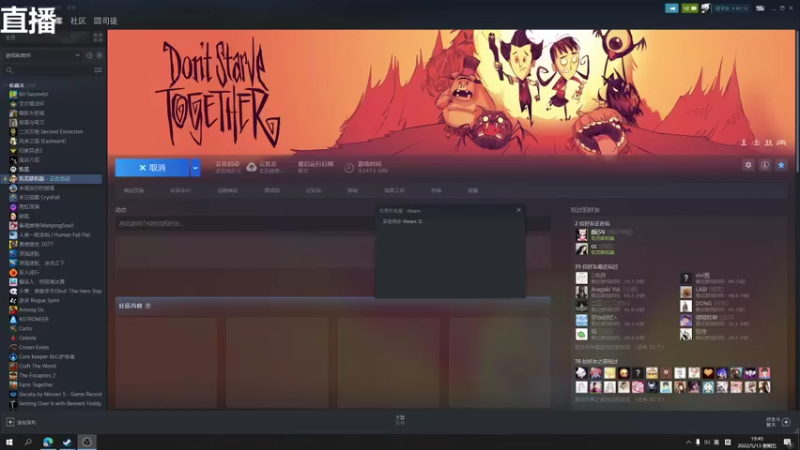Open the Community Hub tab
This screenshot has height=450, width=800.
[181, 190]
